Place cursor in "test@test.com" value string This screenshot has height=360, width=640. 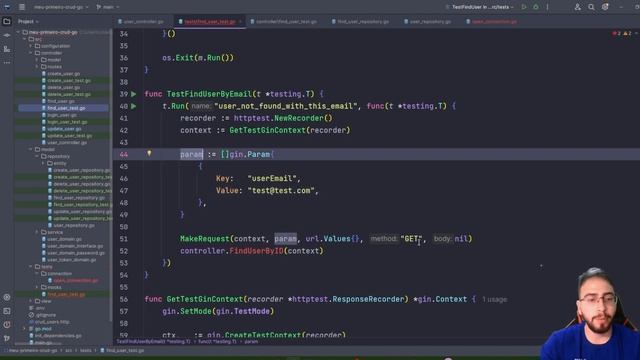coord(281,191)
